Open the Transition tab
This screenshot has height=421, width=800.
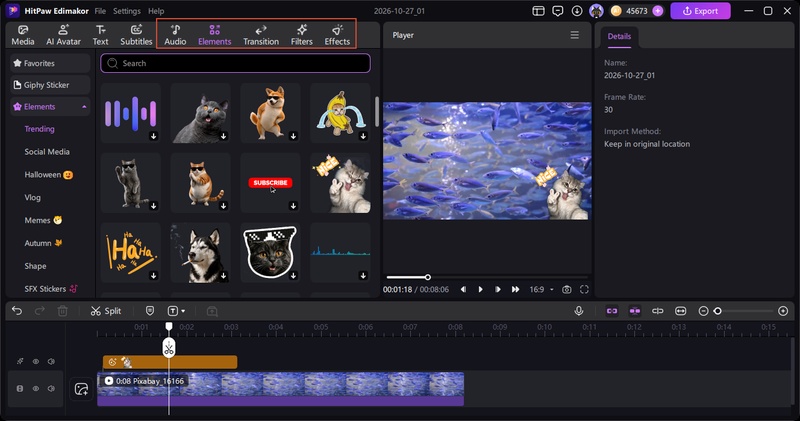coord(261,35)
